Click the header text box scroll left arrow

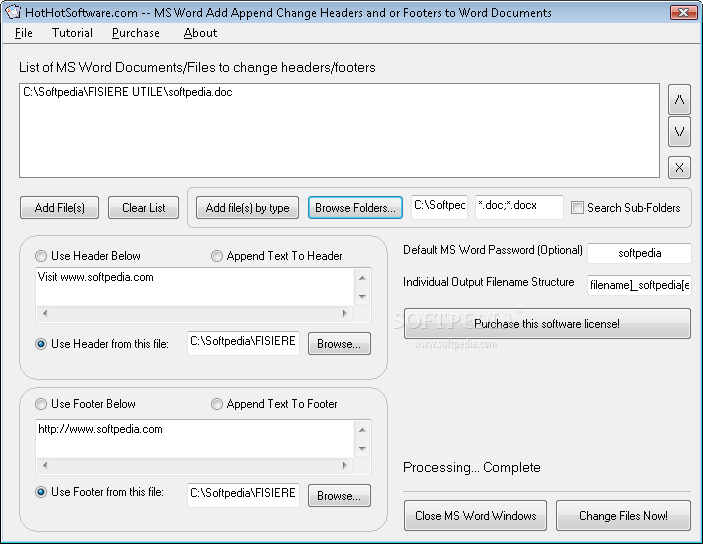pyautogui.click(x=45, y=313)
